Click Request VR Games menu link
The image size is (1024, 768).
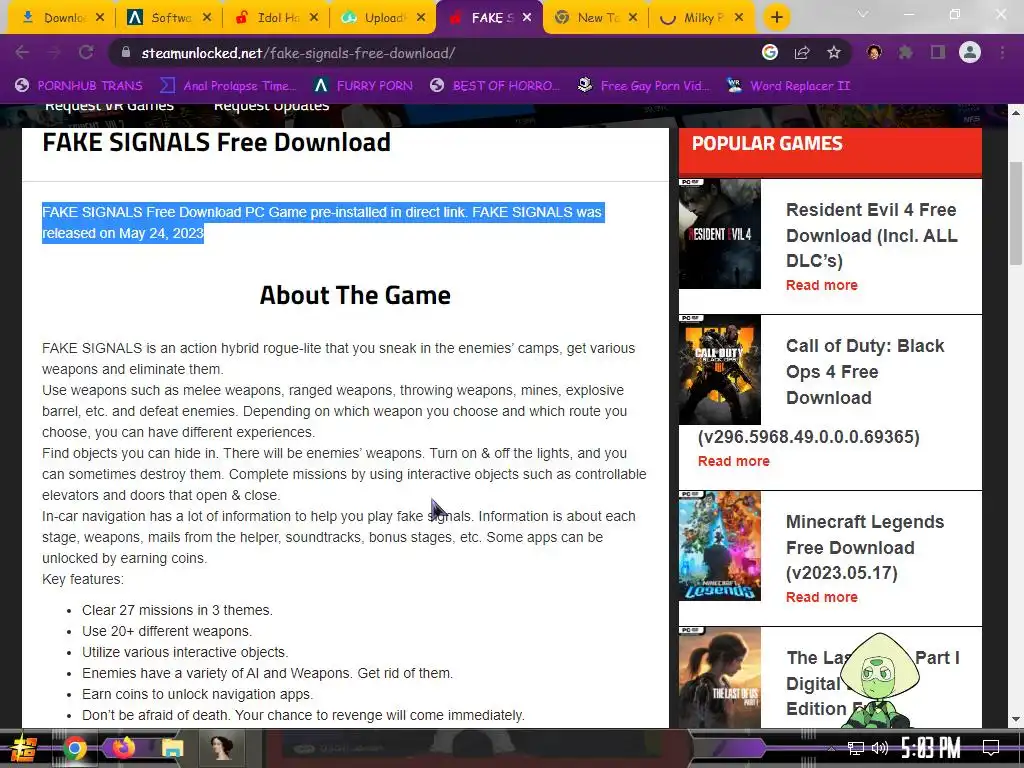[x=109, y=106]
